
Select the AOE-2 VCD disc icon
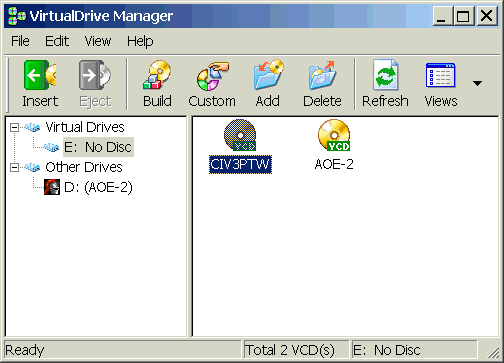[334, 135]
